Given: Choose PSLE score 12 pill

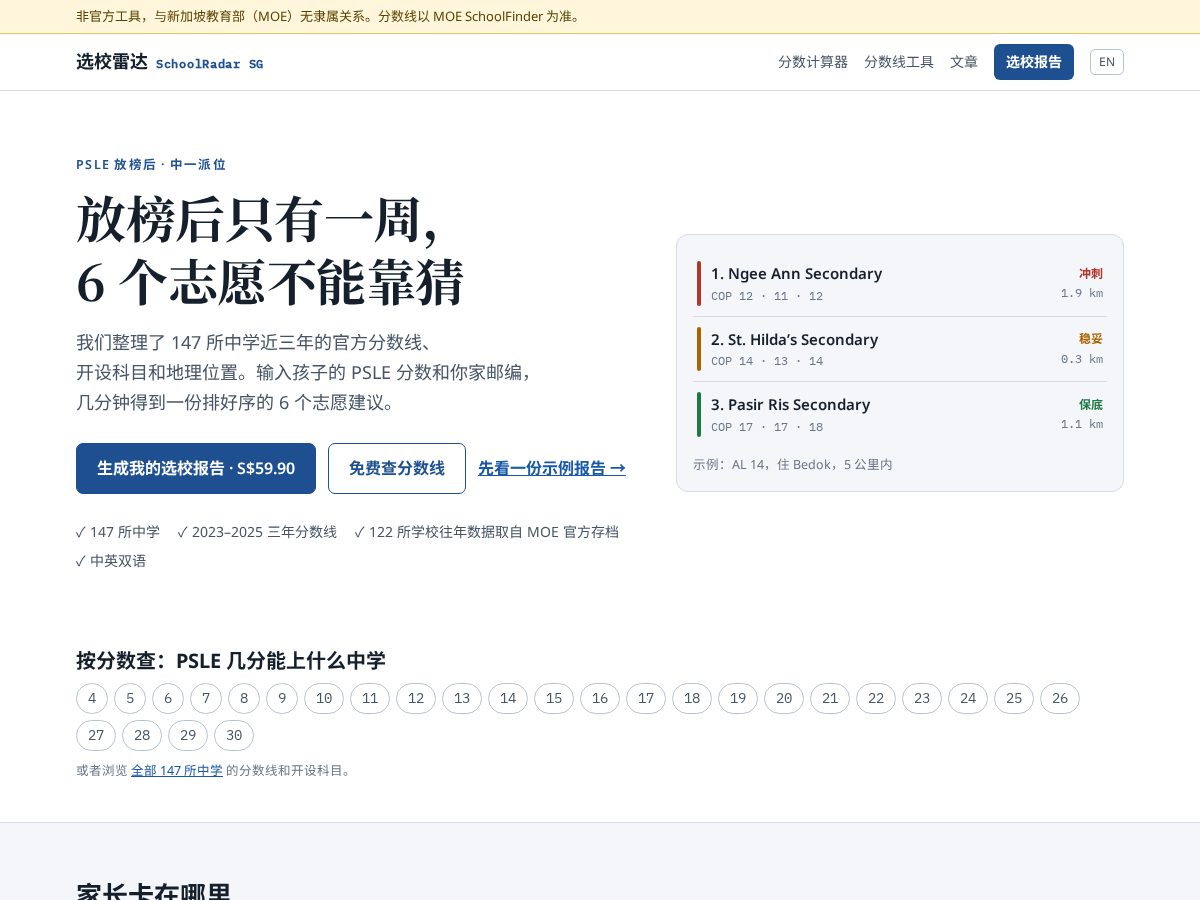Looking at the screenshot, I should pyautogui.click(x=416, y=698).
